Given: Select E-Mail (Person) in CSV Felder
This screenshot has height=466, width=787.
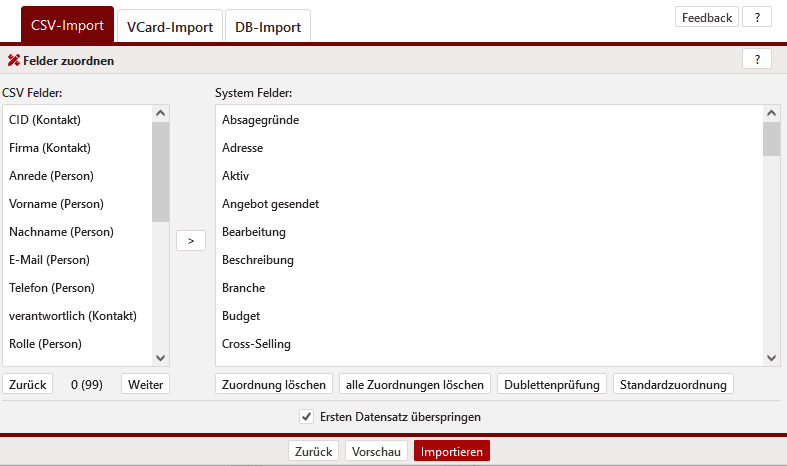Looking at the screenshot, I should [49, 260].
